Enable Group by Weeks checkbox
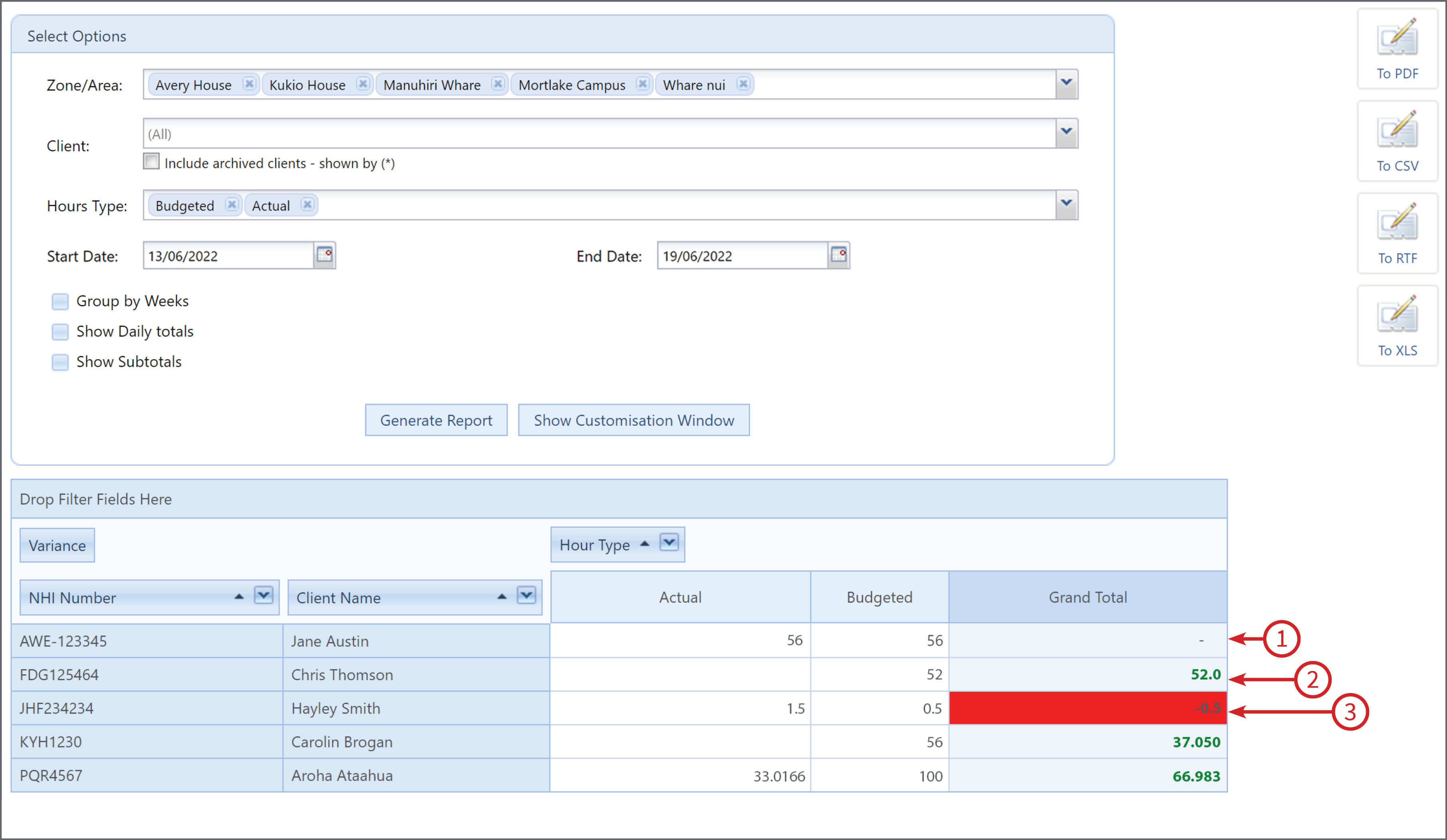The width and height of the screenshot is (1447, 840). [60, 301]
